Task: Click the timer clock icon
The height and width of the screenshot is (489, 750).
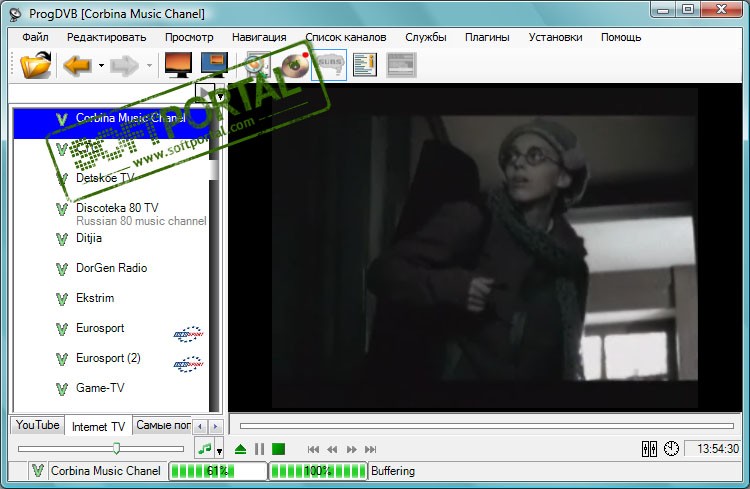Action: pos(672,449)
